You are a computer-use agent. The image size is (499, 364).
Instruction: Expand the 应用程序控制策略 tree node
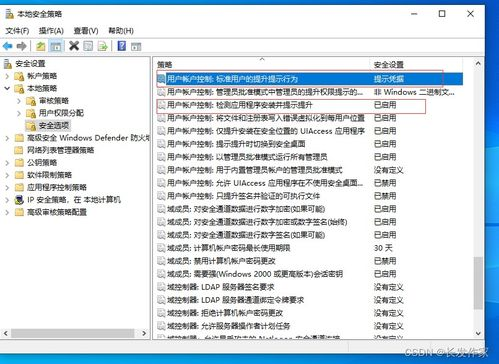pos(7,188)
